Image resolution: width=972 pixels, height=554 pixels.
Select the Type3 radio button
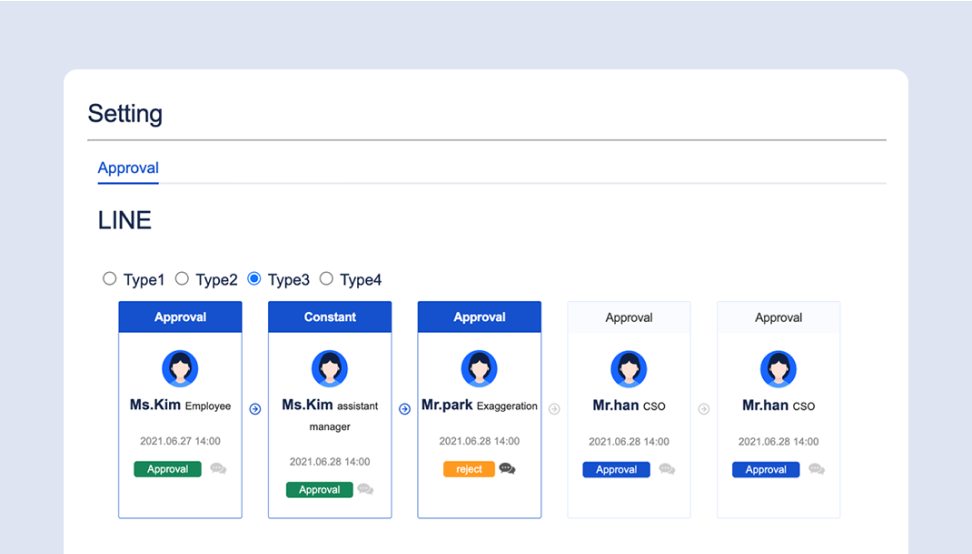254,279
